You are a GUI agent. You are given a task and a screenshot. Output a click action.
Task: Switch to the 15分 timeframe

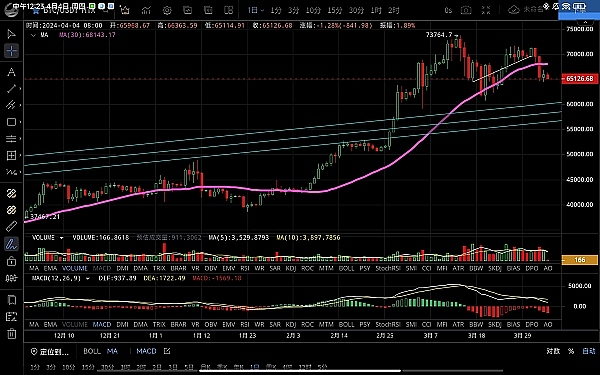tap(334, 10)
